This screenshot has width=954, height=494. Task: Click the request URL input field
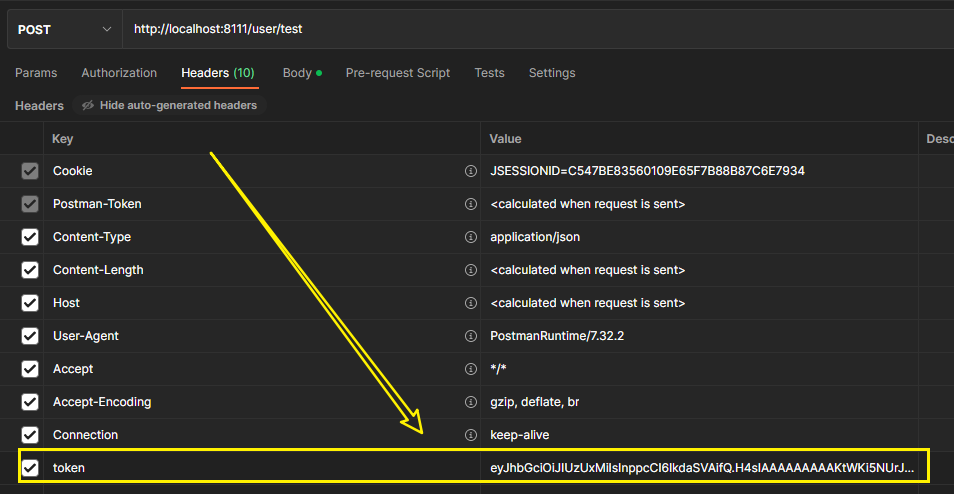click(530, 29)
